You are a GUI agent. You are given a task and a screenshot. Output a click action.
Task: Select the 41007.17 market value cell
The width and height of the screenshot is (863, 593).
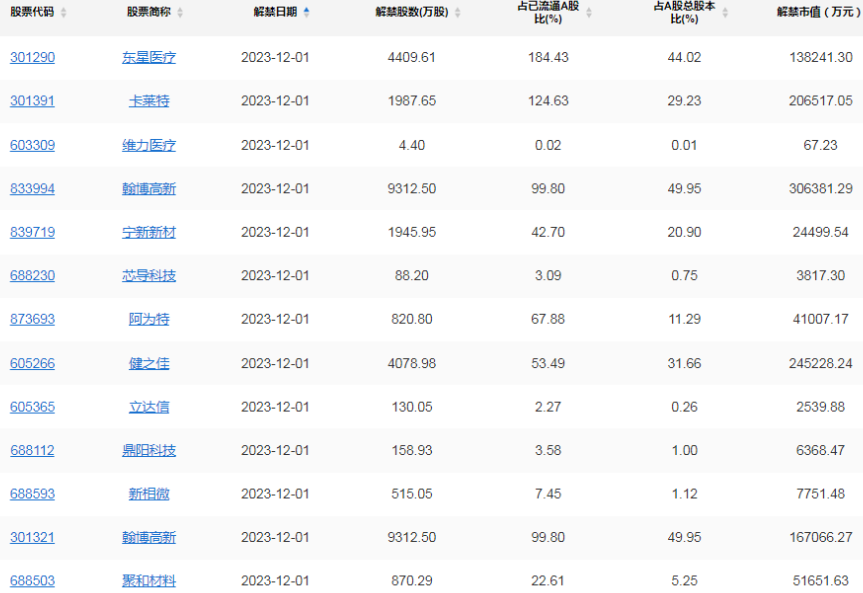pos(821,319)
